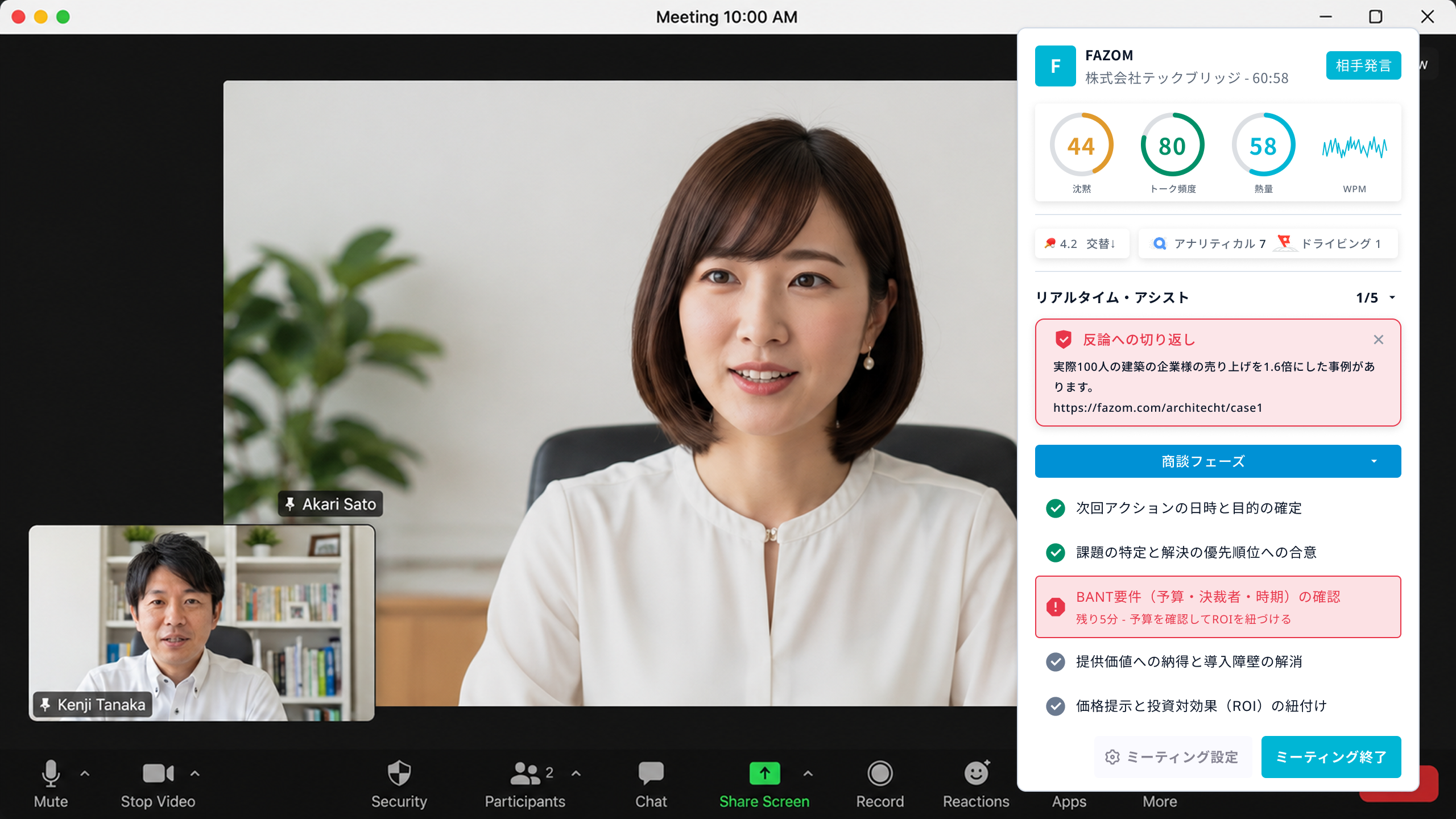Viewport: 1456px width, 819px height.
Task: Click the 4.2 交替 ping-pong indicator
Action: pyautogui.click(x=1081, y=243)
